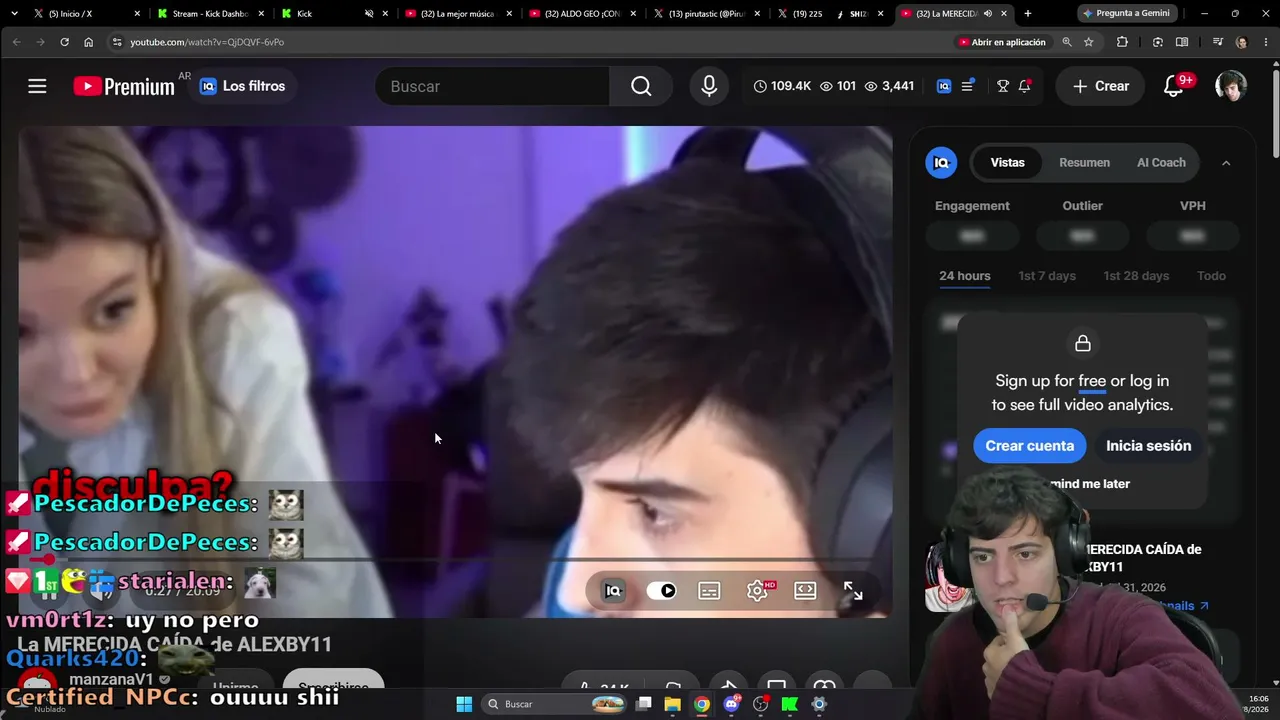Toggle the autoplay switch in player

[661, 591]
